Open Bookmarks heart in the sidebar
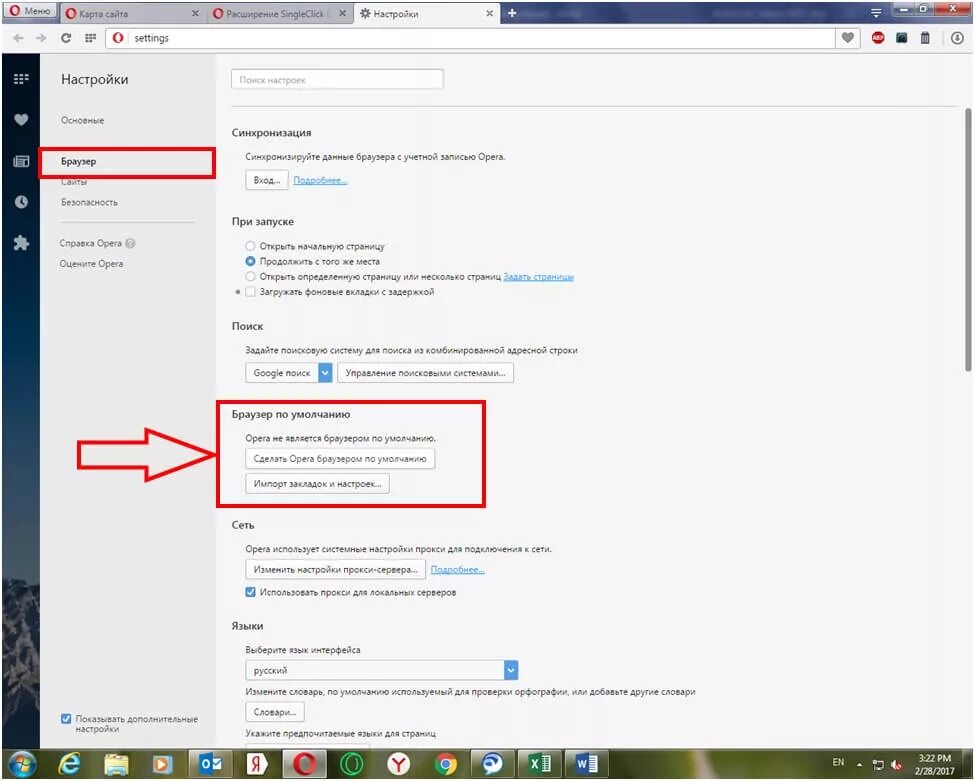The width and height of the screenshot is (975, 781). 21,119
